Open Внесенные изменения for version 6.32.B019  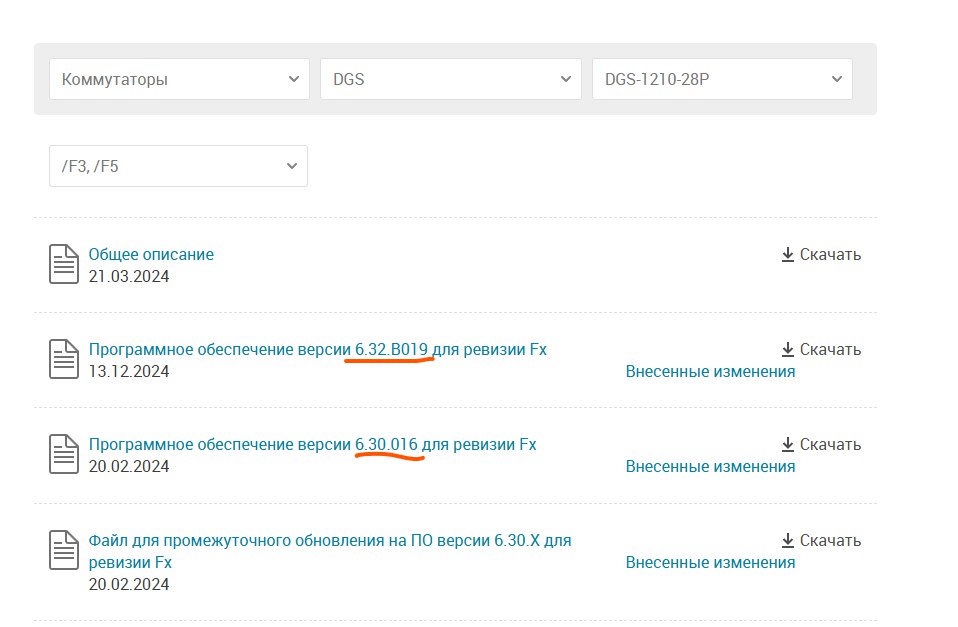[711, 372]
